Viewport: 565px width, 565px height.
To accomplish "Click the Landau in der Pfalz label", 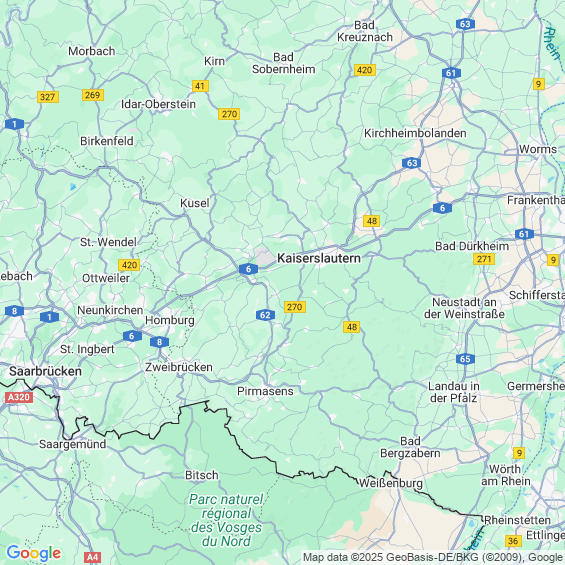I will [454, 392].
